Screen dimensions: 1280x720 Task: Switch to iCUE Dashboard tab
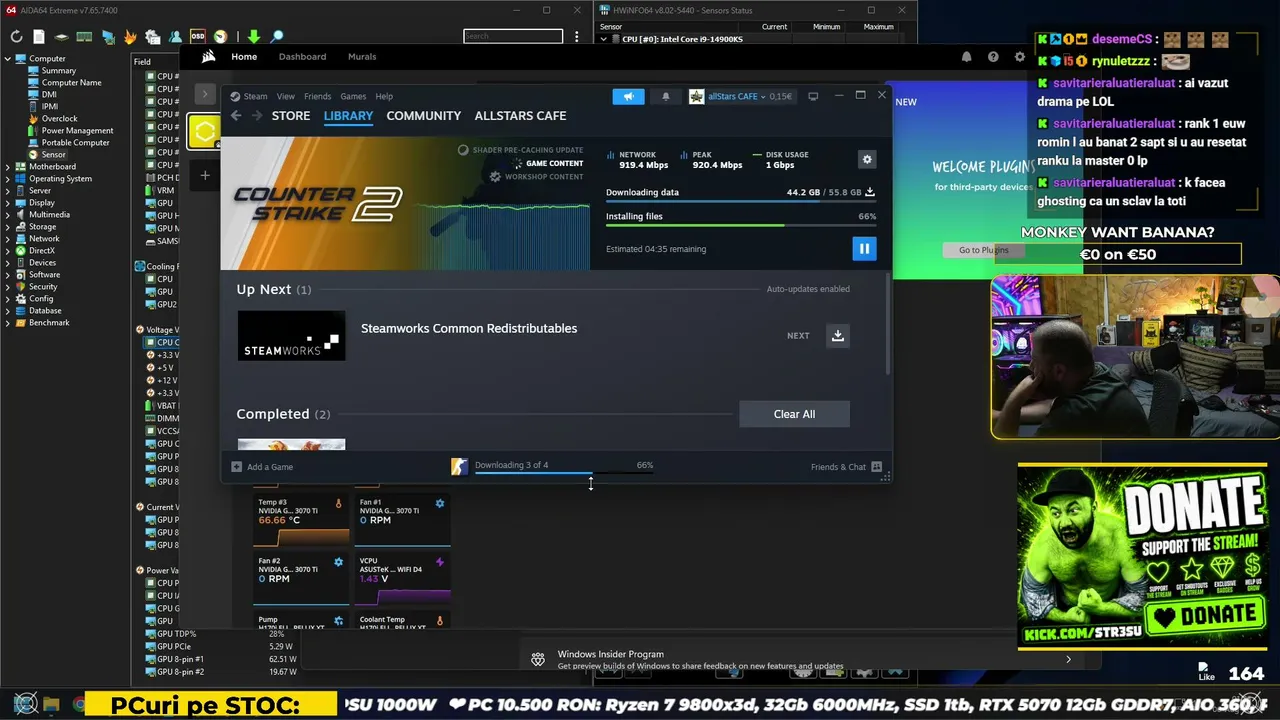click(302, 57)
